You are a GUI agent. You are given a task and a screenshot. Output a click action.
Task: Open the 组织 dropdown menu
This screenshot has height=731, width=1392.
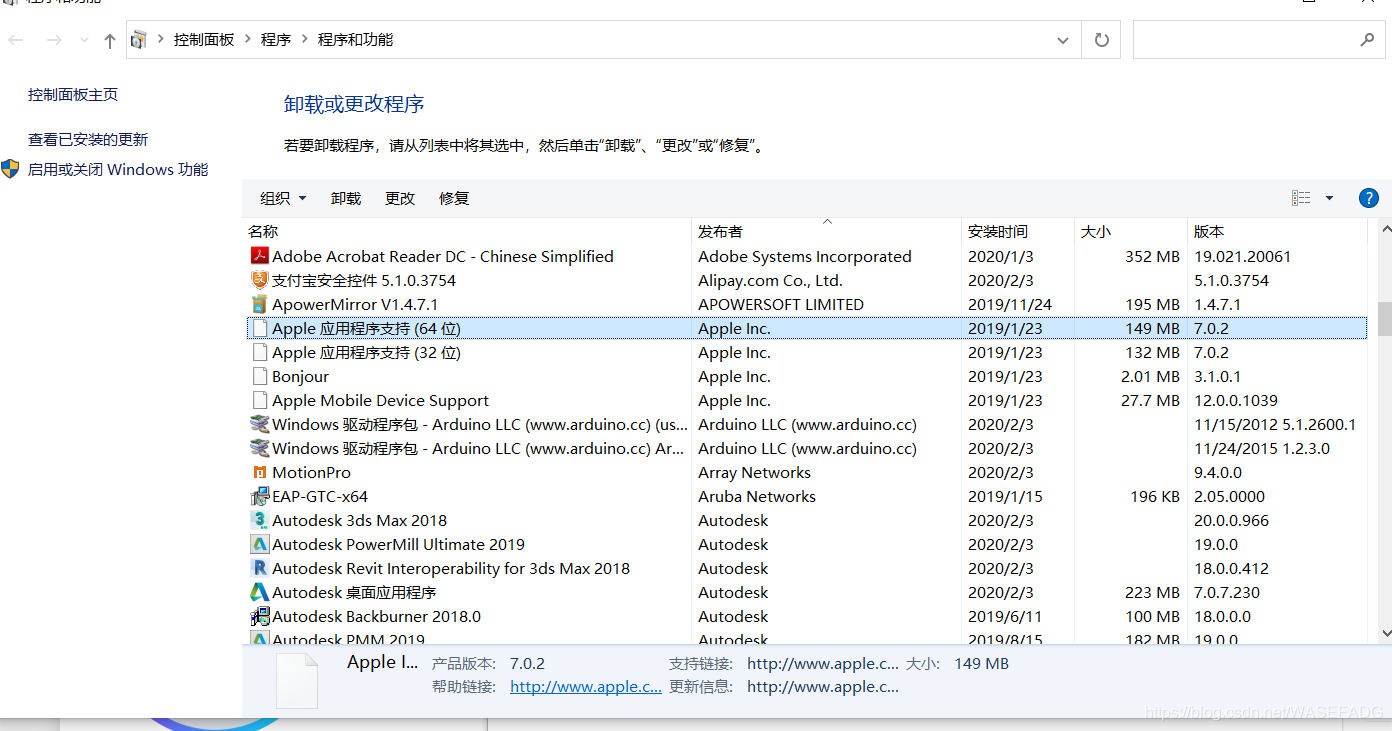point(283,198)
